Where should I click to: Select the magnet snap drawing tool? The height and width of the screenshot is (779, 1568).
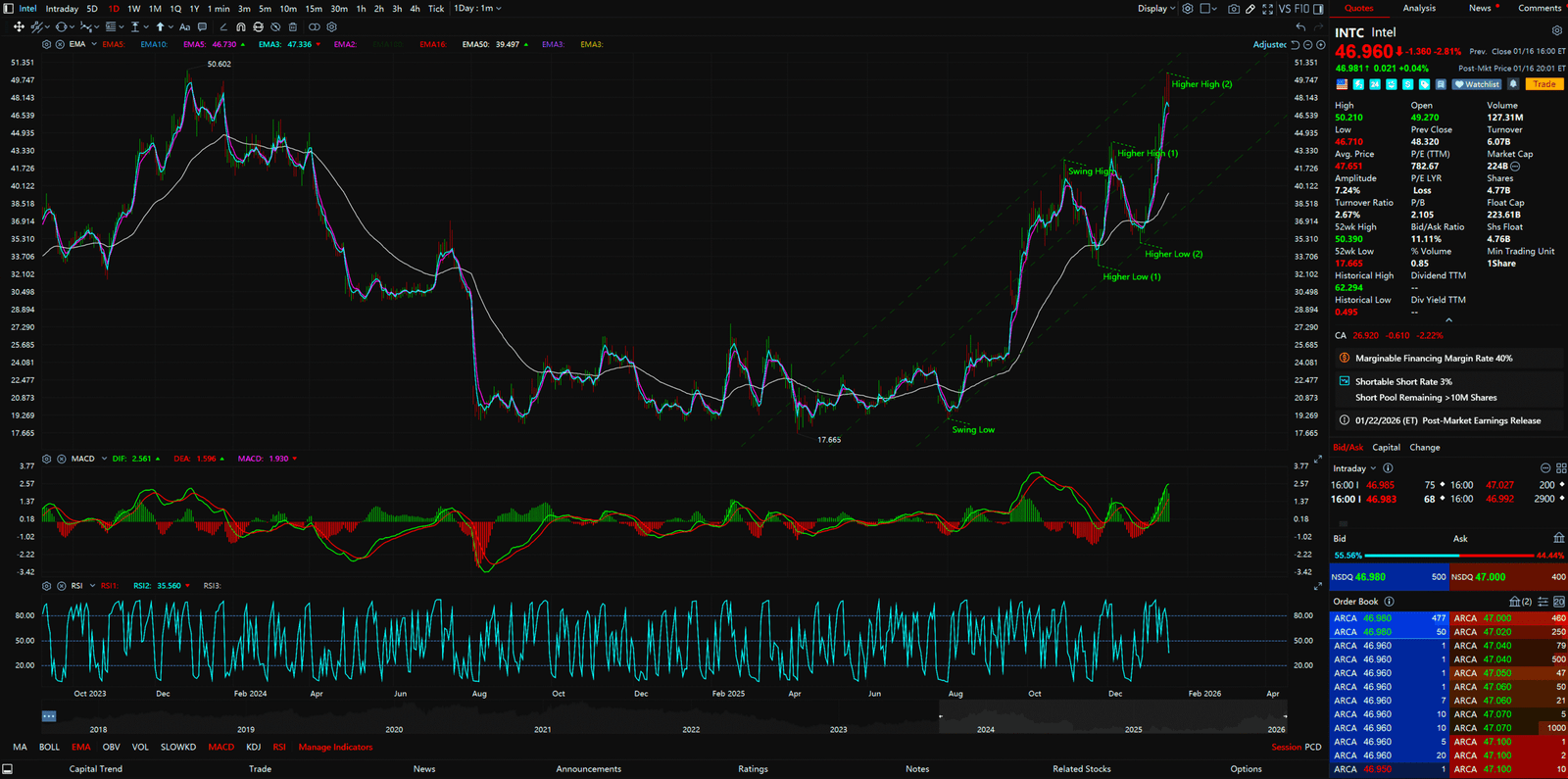[241, 27]
